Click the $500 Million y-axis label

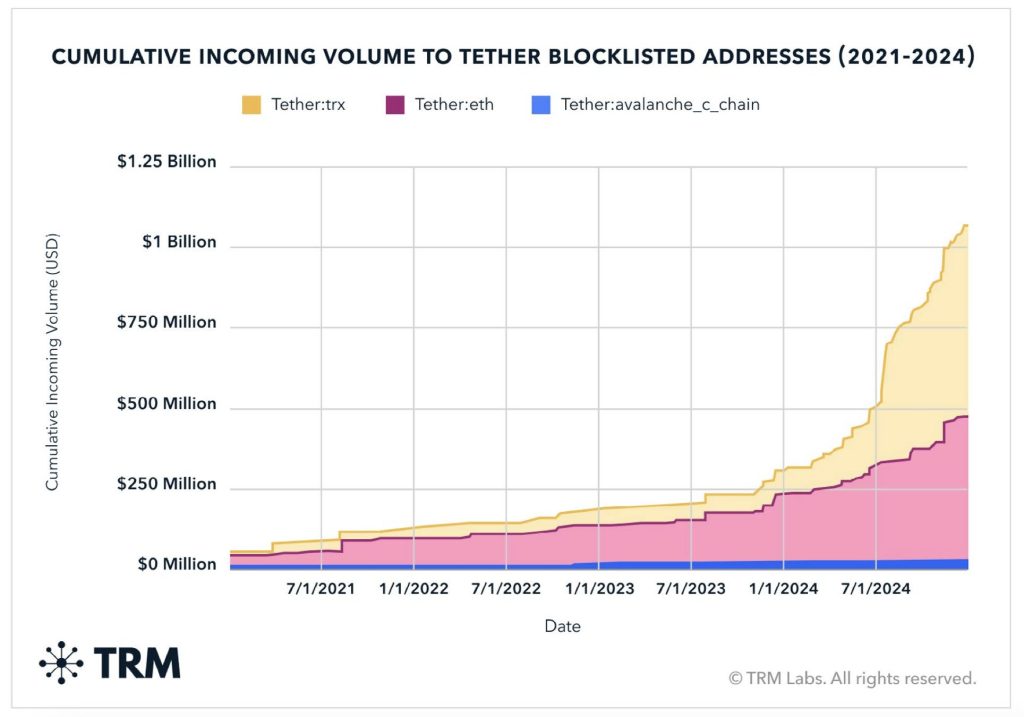point(167,403)
